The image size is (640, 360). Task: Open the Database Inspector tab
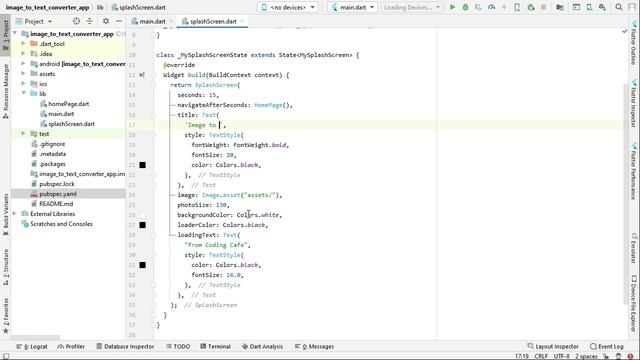pos(125,346)
